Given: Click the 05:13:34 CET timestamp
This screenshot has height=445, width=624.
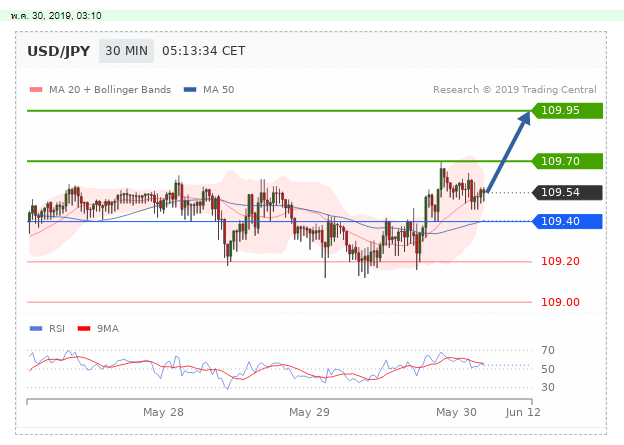Looking at the screenshot, I should click(x=204, y=51).
